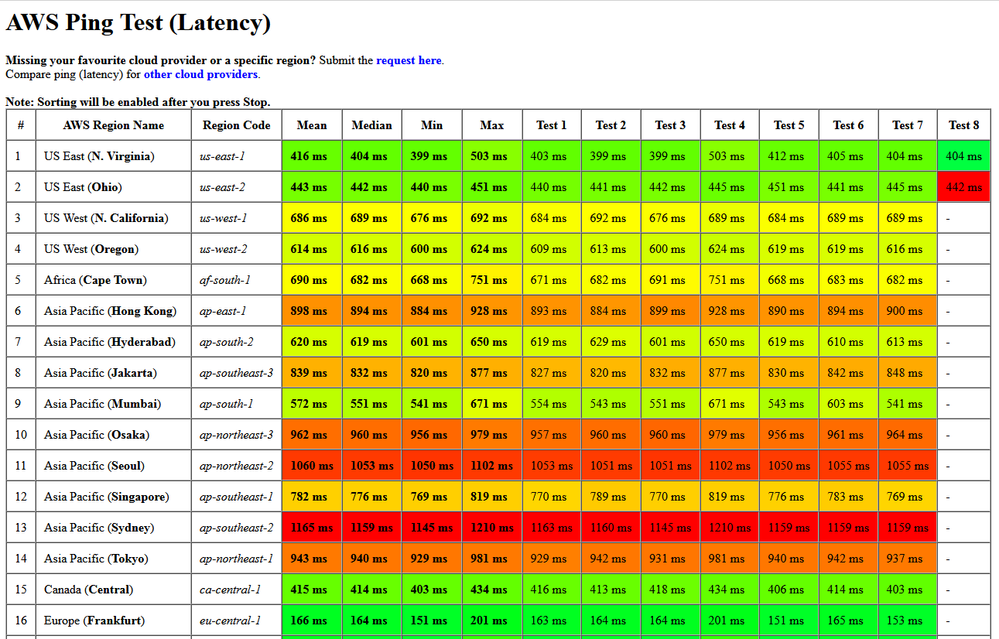The height and width of the screenshot is (639, 999).
Task: Sort by Region Code header
Action: click(236, 124)
